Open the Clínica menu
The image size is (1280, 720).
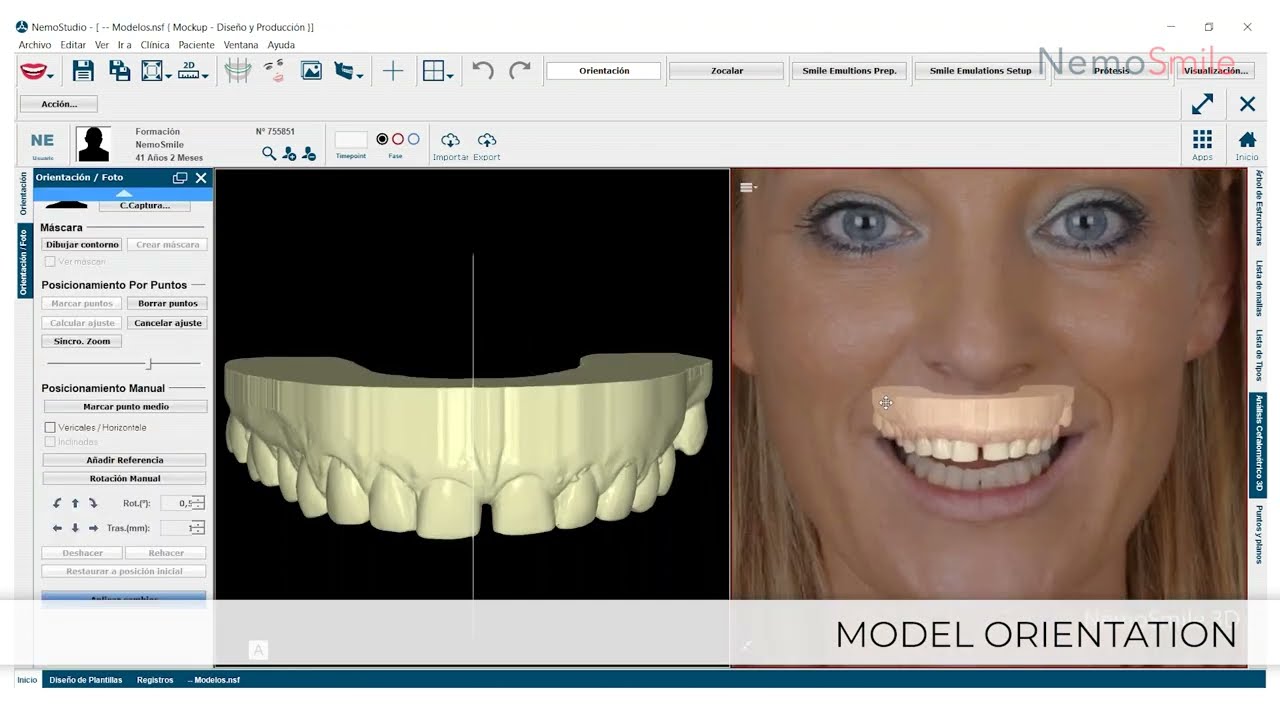click(155, 45)
